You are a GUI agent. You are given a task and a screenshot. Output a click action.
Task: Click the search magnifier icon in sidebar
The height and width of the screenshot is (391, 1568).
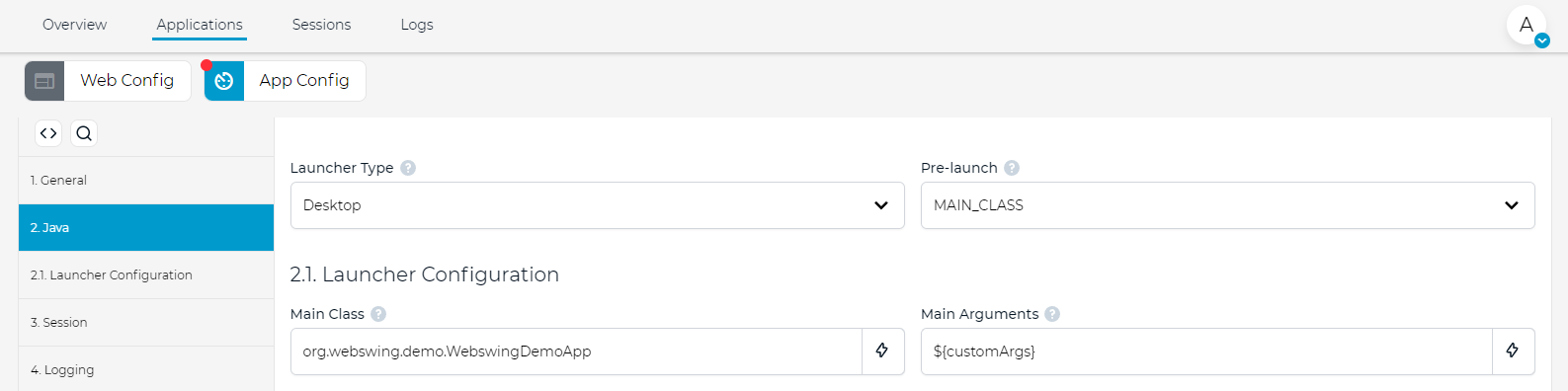[84, 133]
